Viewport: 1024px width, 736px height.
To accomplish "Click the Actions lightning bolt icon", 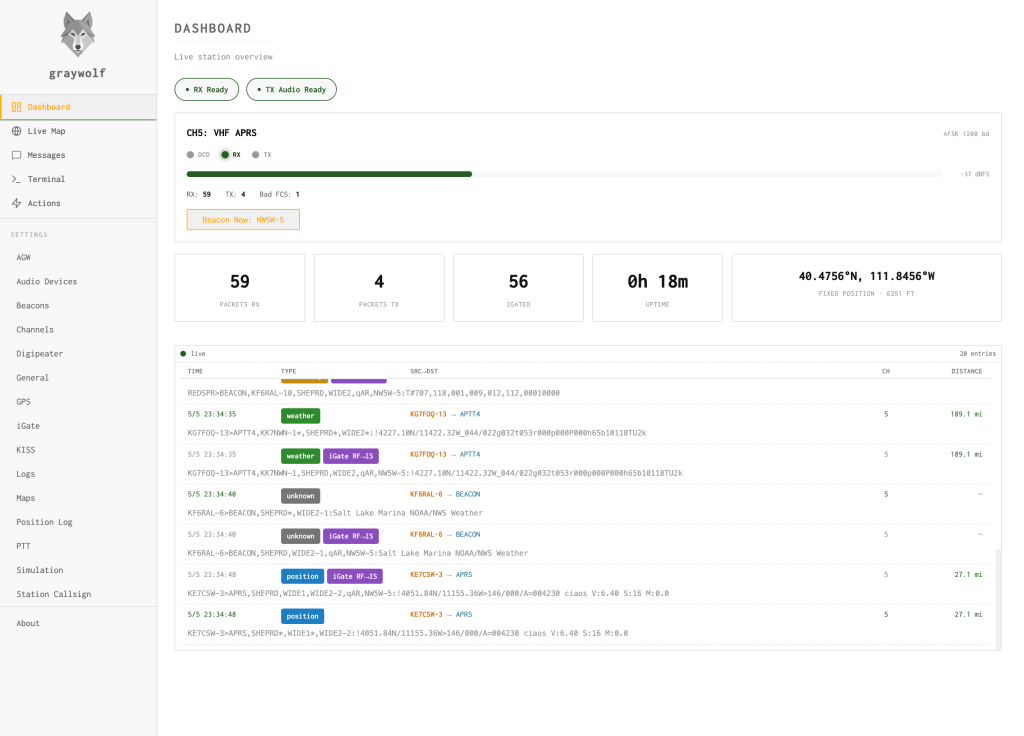I will click(x=16, y=203).
